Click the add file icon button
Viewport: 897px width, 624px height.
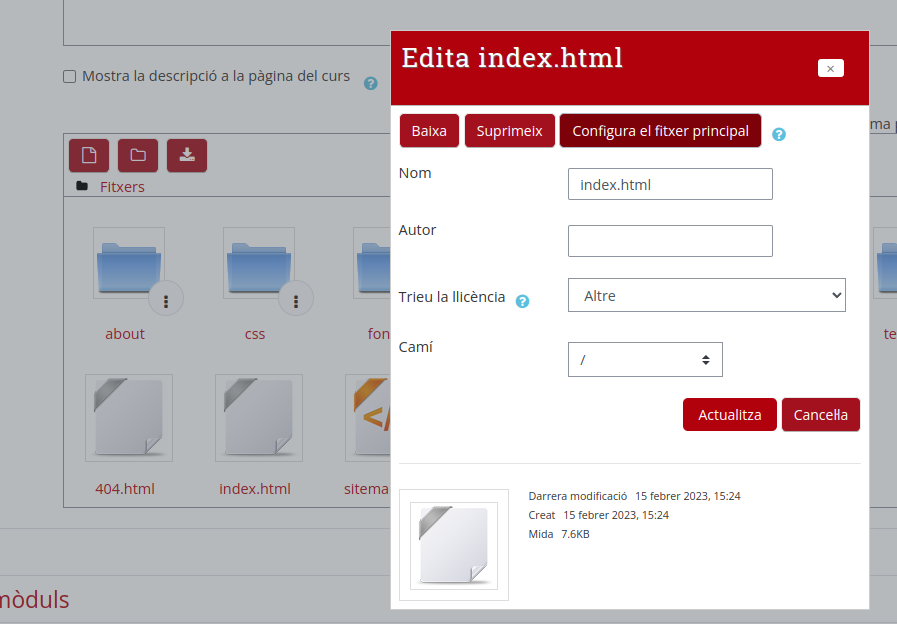pos(89,155)
